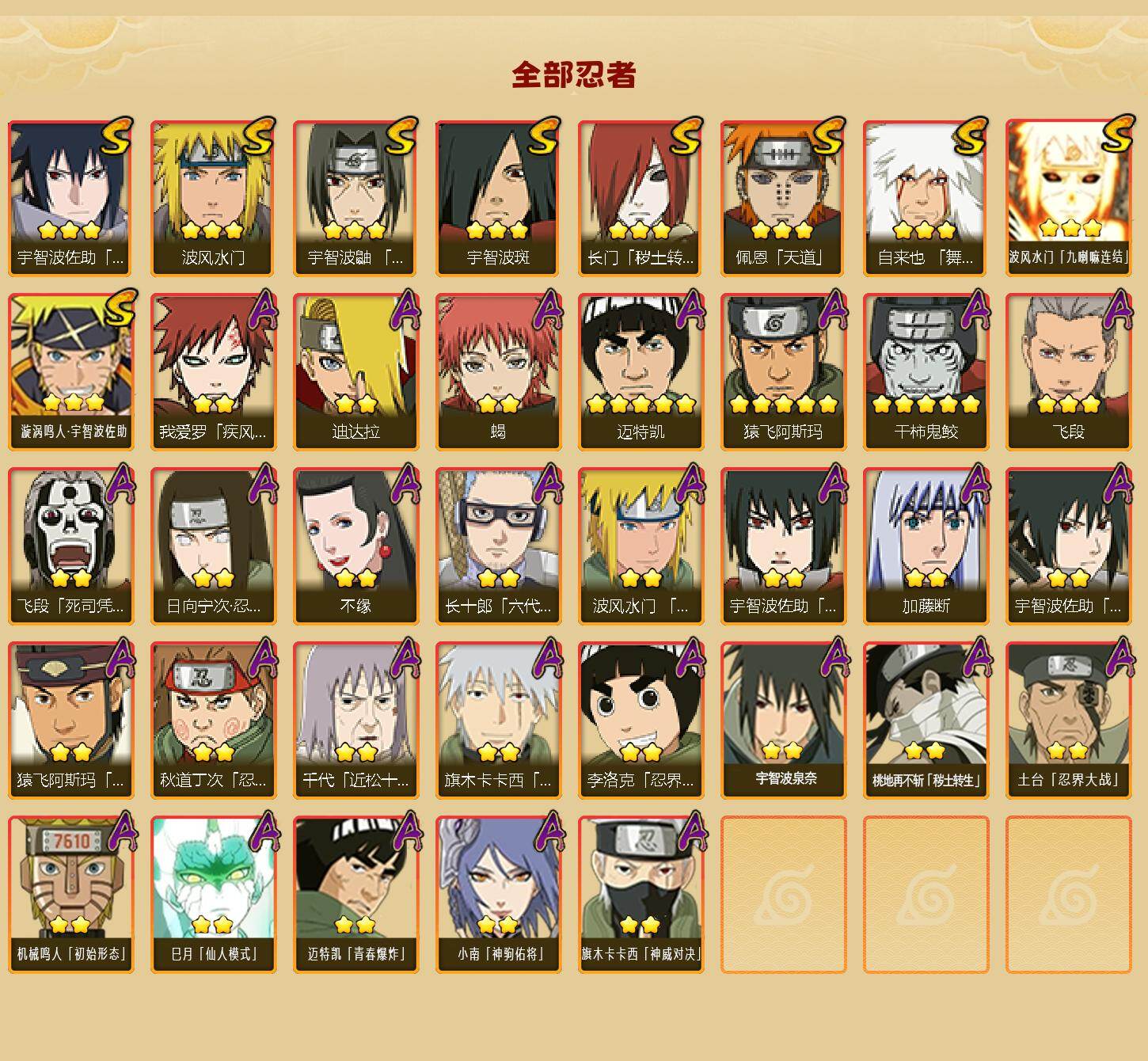Select the 迪达拉 A-rank ninja card
Image resolution: width=1148 pixels, height=1061 pixels.
355,372
